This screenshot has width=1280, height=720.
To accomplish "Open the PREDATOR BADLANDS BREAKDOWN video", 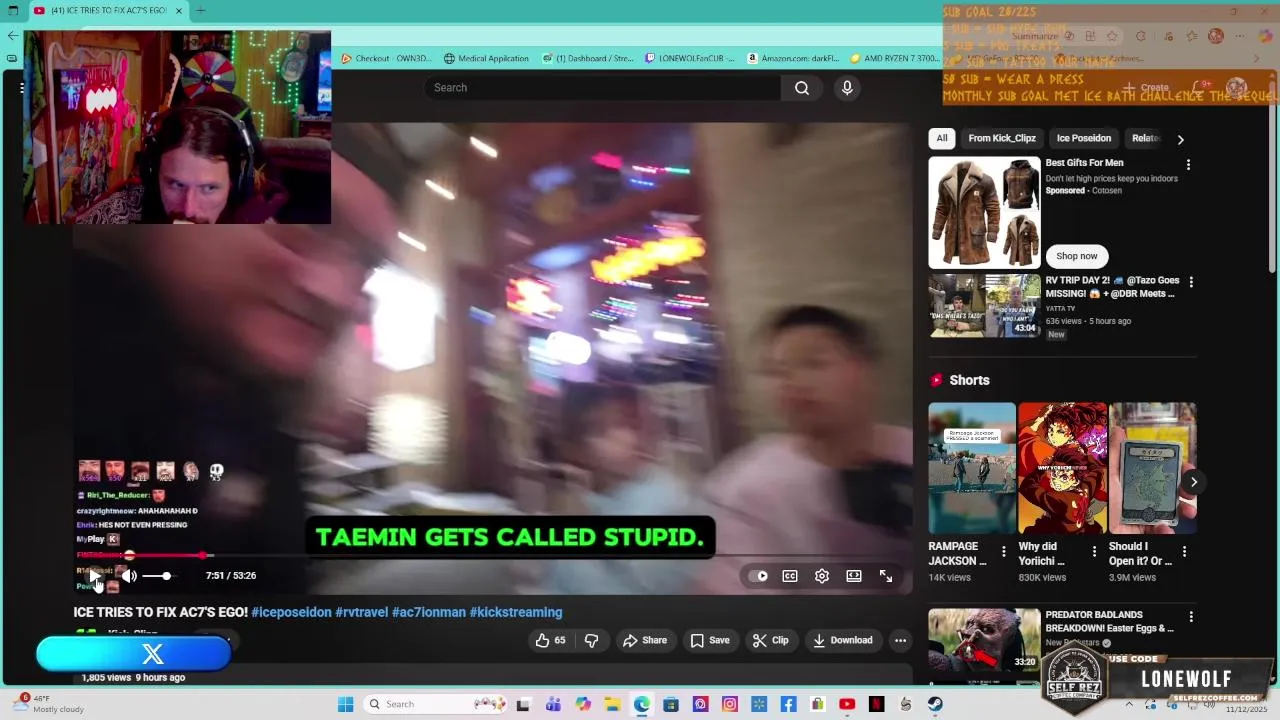I will point(984,640).
